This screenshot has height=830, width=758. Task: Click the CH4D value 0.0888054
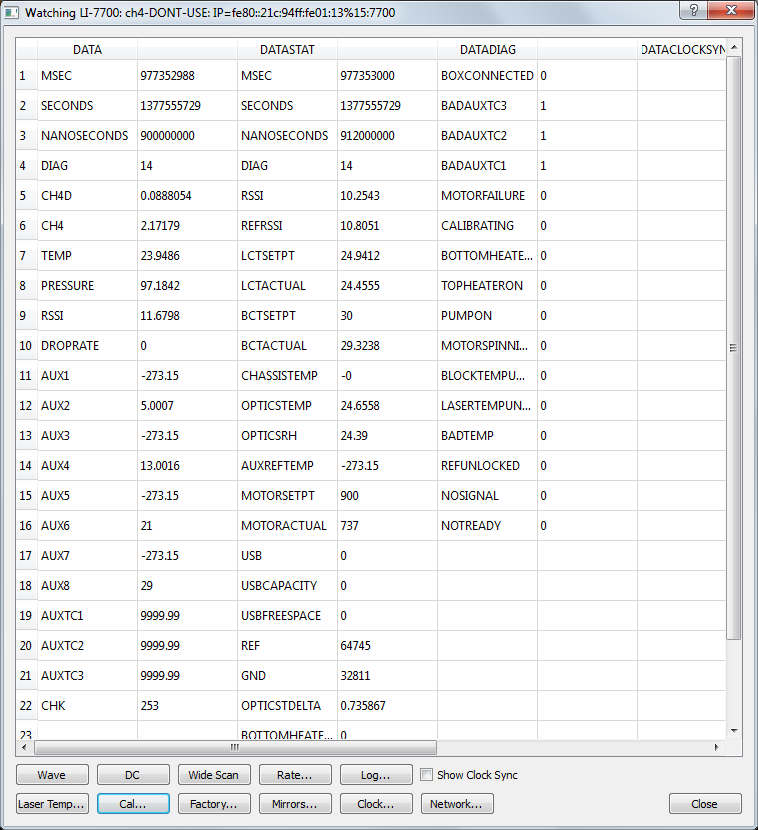[187, 196]
